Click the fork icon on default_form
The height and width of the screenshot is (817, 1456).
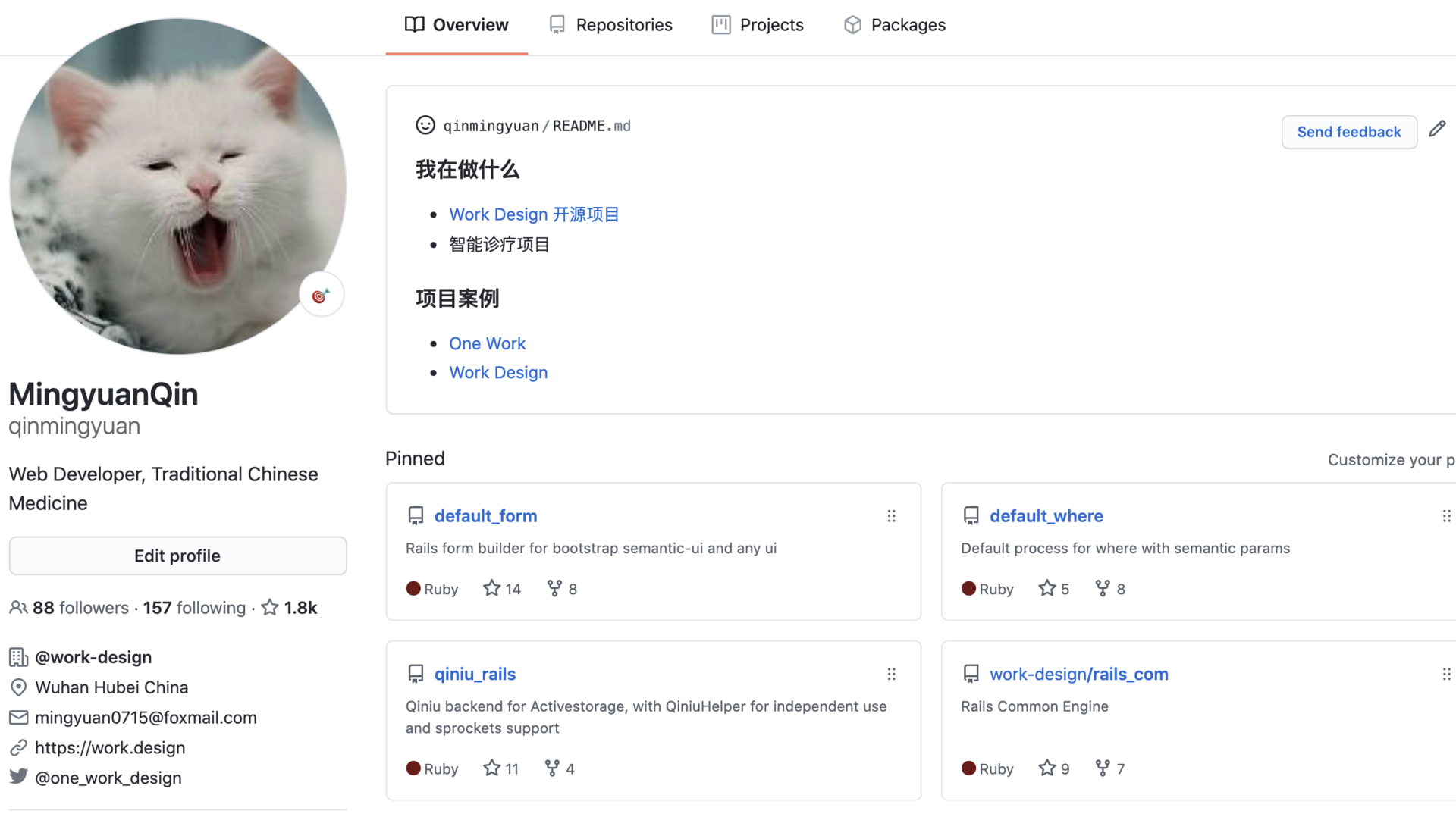(554, 588)
